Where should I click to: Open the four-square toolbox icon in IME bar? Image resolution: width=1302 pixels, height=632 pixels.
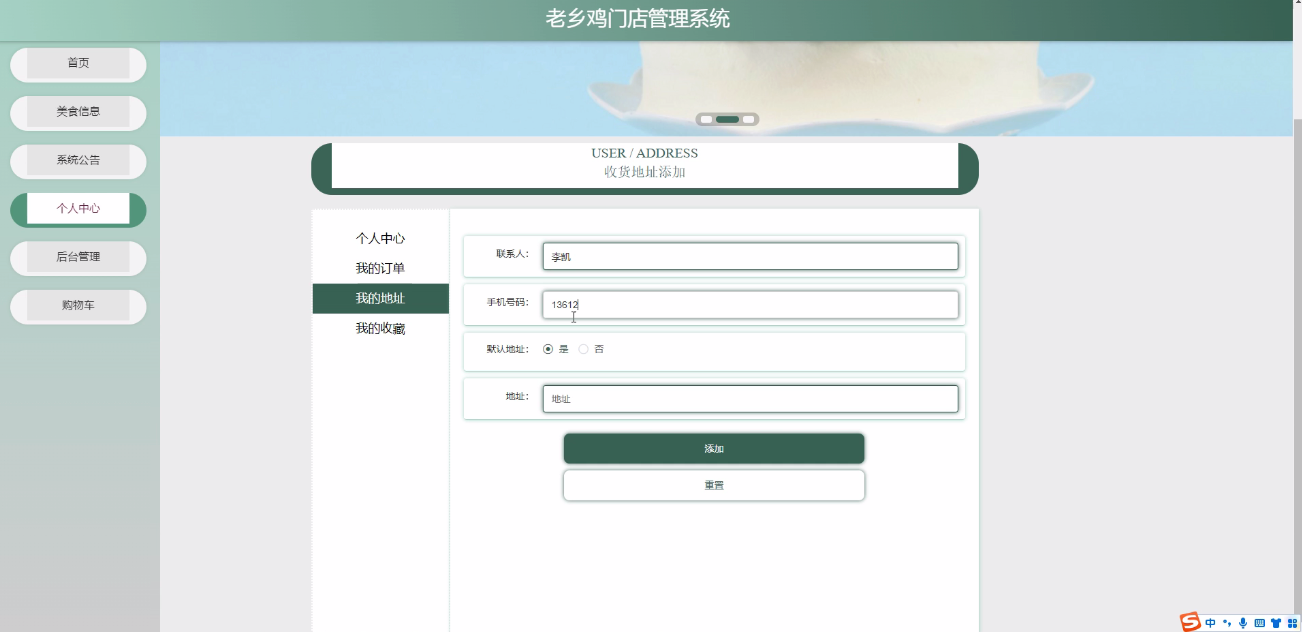tap(1291, 623)
